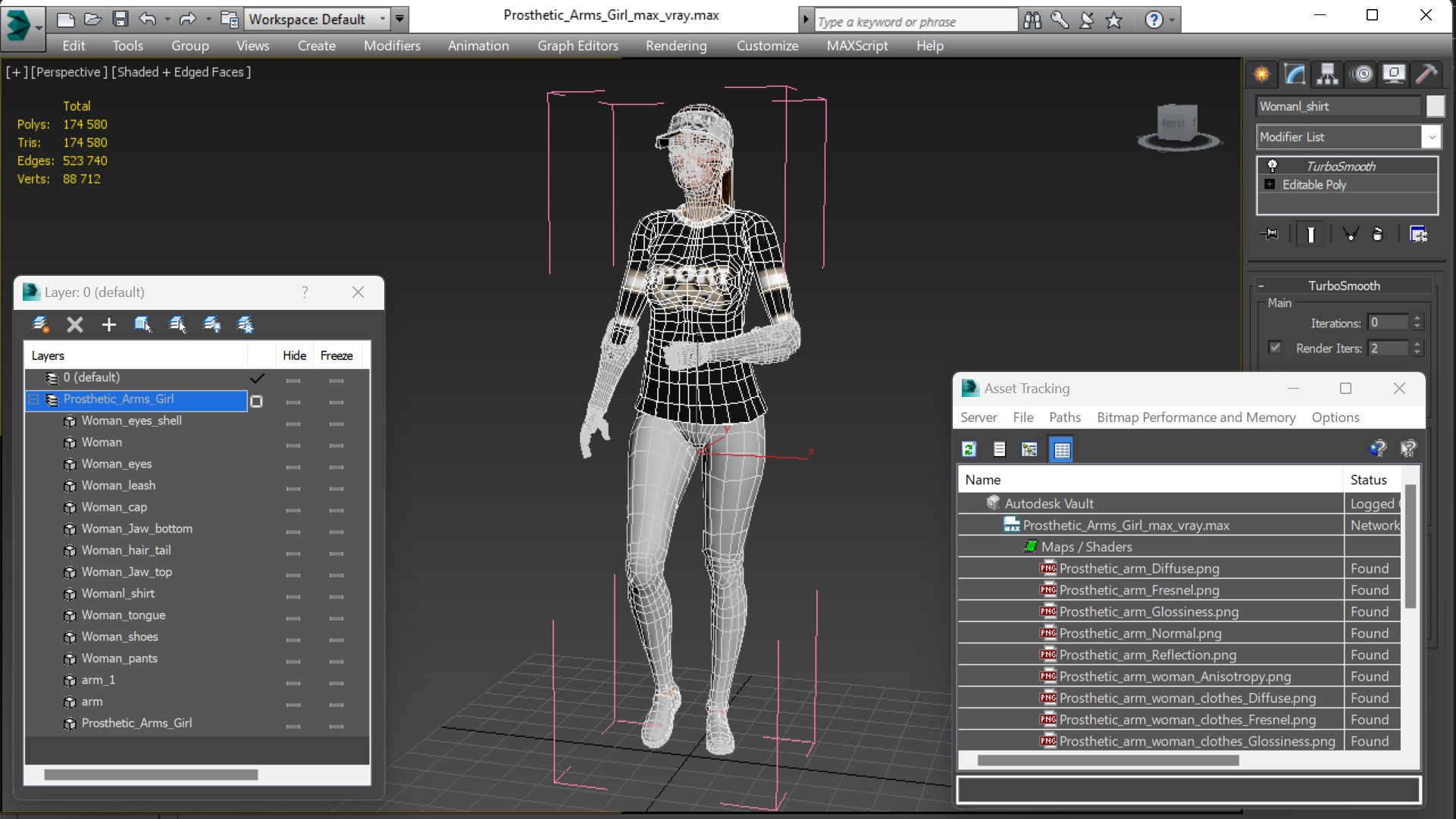Click Select Highlighted Objects and Layers icon
Screen dimensions: 1456x819
[177, 324]
